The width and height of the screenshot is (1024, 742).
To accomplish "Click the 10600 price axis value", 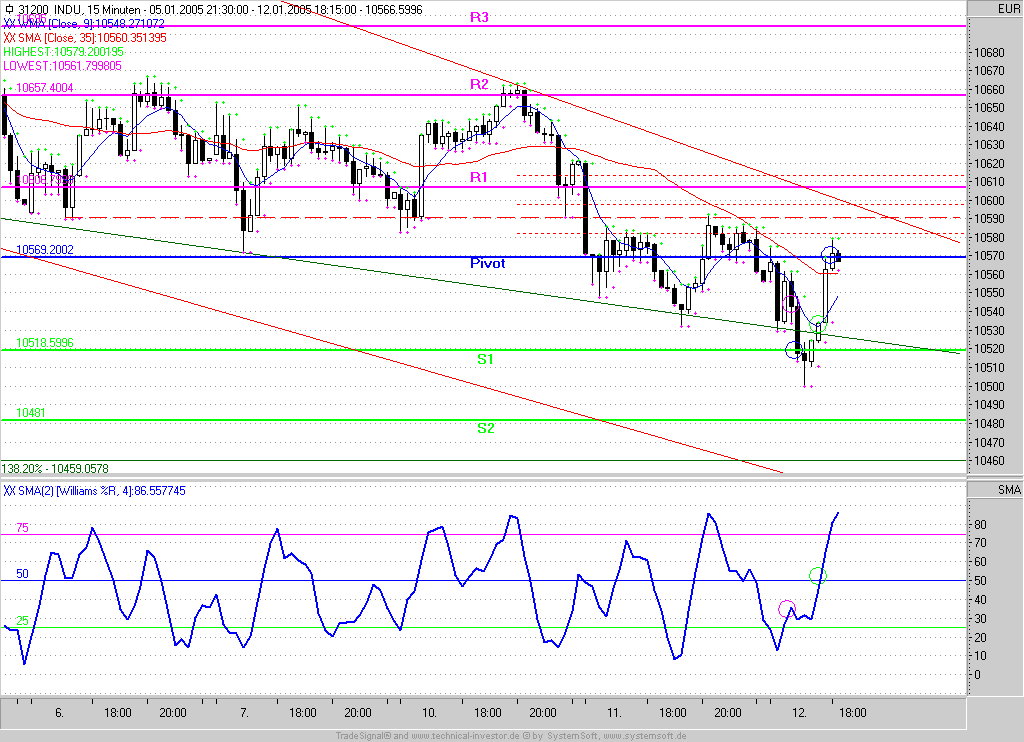I will (x=989, y=201).
